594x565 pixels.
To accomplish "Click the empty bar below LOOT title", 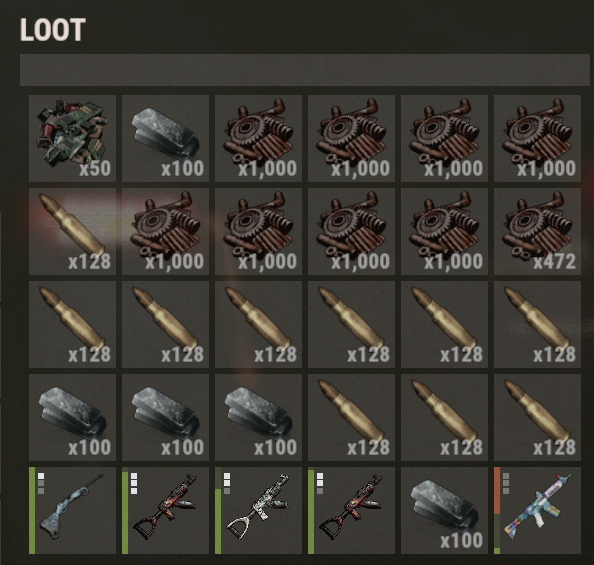I will 305,70.
